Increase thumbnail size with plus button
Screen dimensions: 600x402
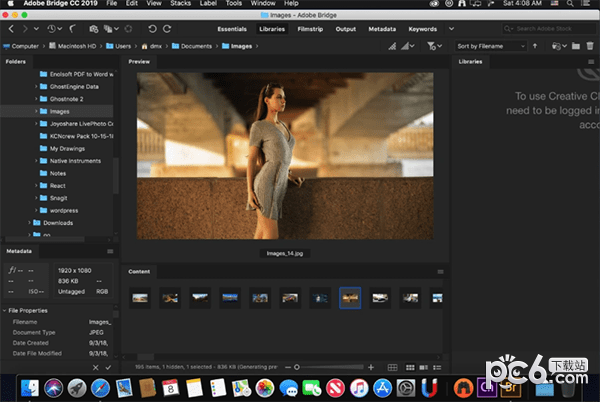pyautogui.click(x=371, y=367)
